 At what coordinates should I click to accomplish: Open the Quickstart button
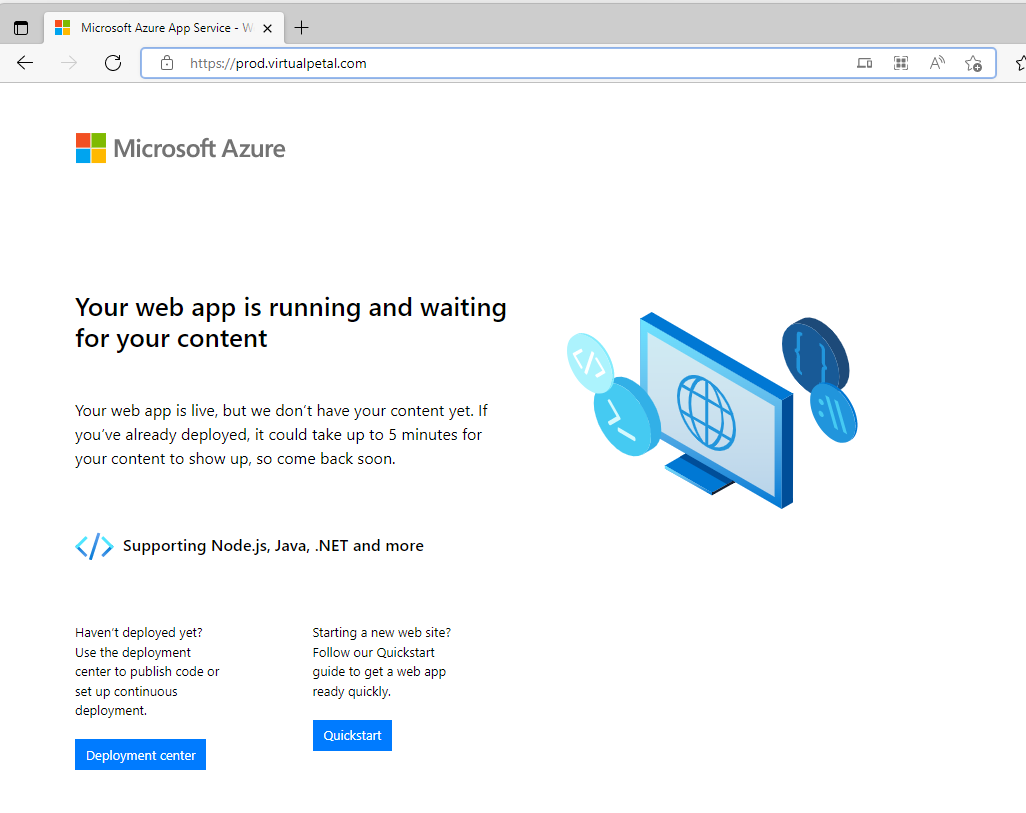pyautogui.click(x=352, y=736)
